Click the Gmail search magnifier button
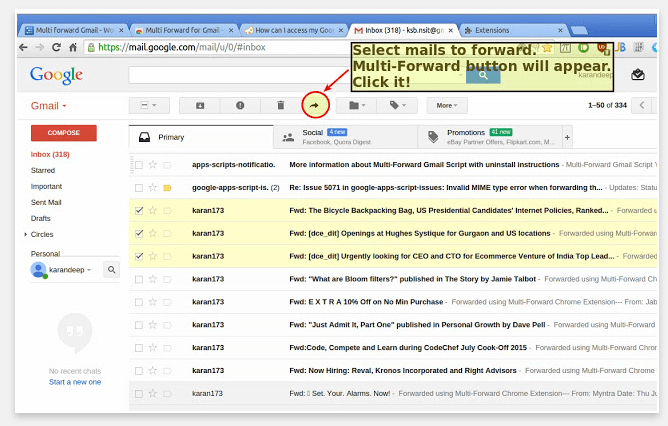Viewport: 668px width, 426px height. click(483, 75)
